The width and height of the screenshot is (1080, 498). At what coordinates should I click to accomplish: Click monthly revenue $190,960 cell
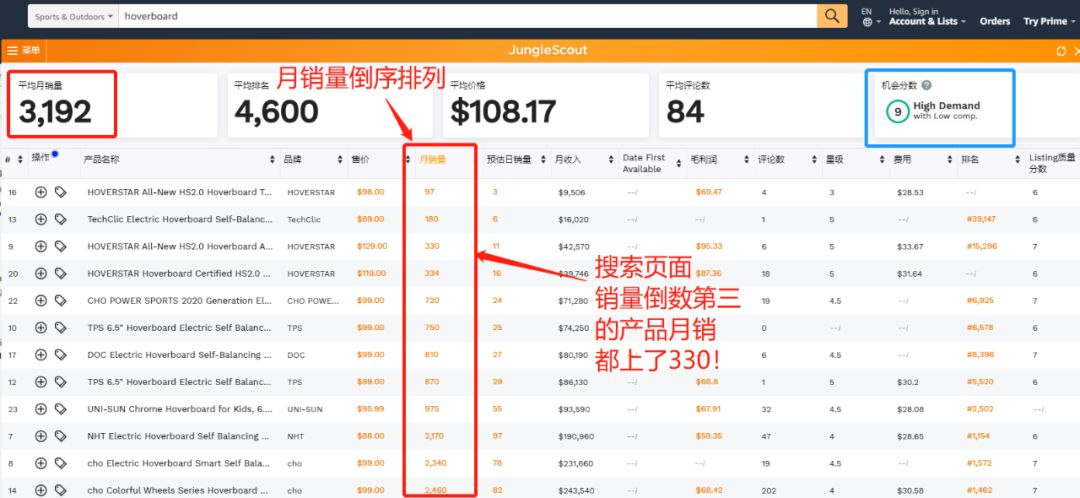coord(576,436)
